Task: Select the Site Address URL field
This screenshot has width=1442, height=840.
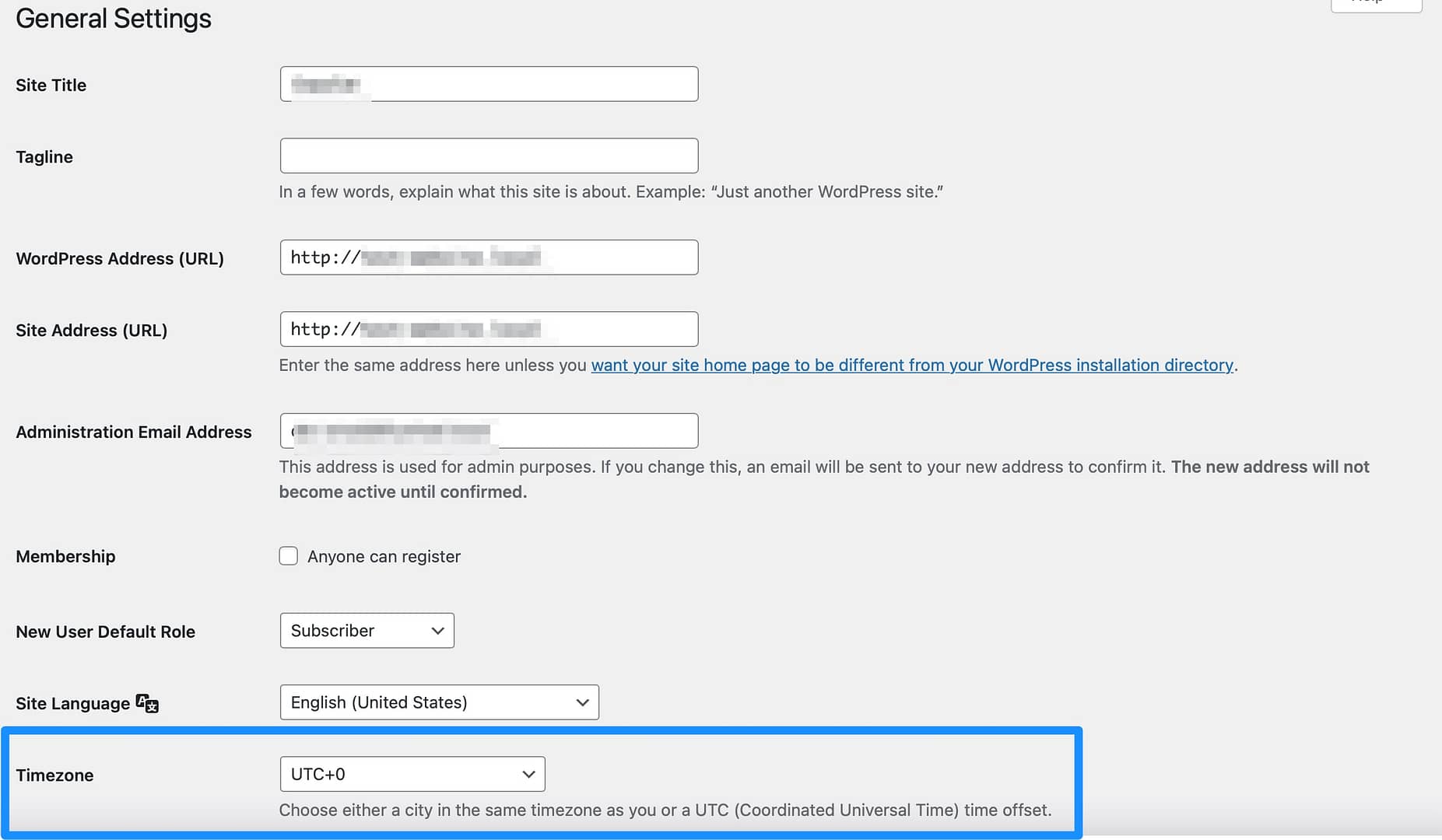Action: pyautogui.click(x=489, y=329)
